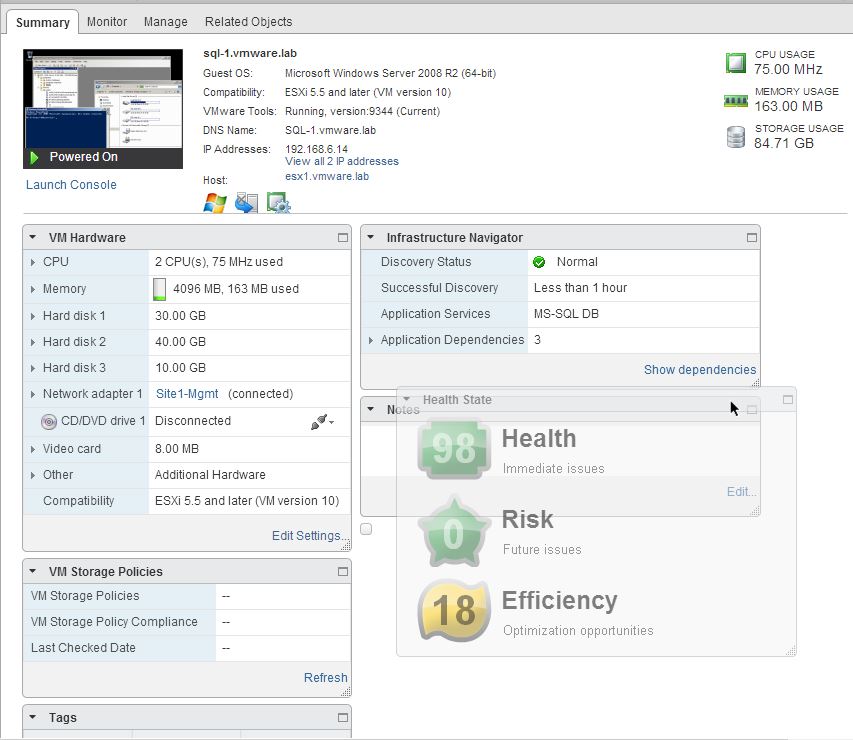Click the Risk 0 star badge

(x=452, y=532)
